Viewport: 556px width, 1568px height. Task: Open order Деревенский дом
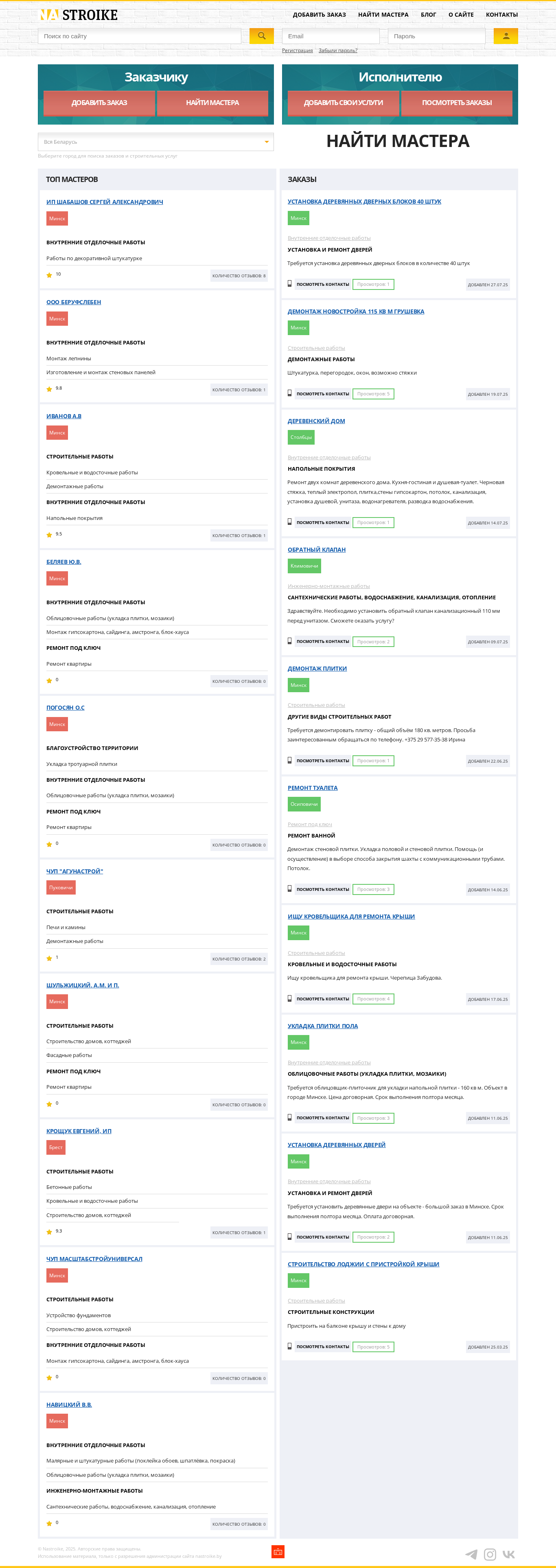pyautogui.click(x=316, y=421)
